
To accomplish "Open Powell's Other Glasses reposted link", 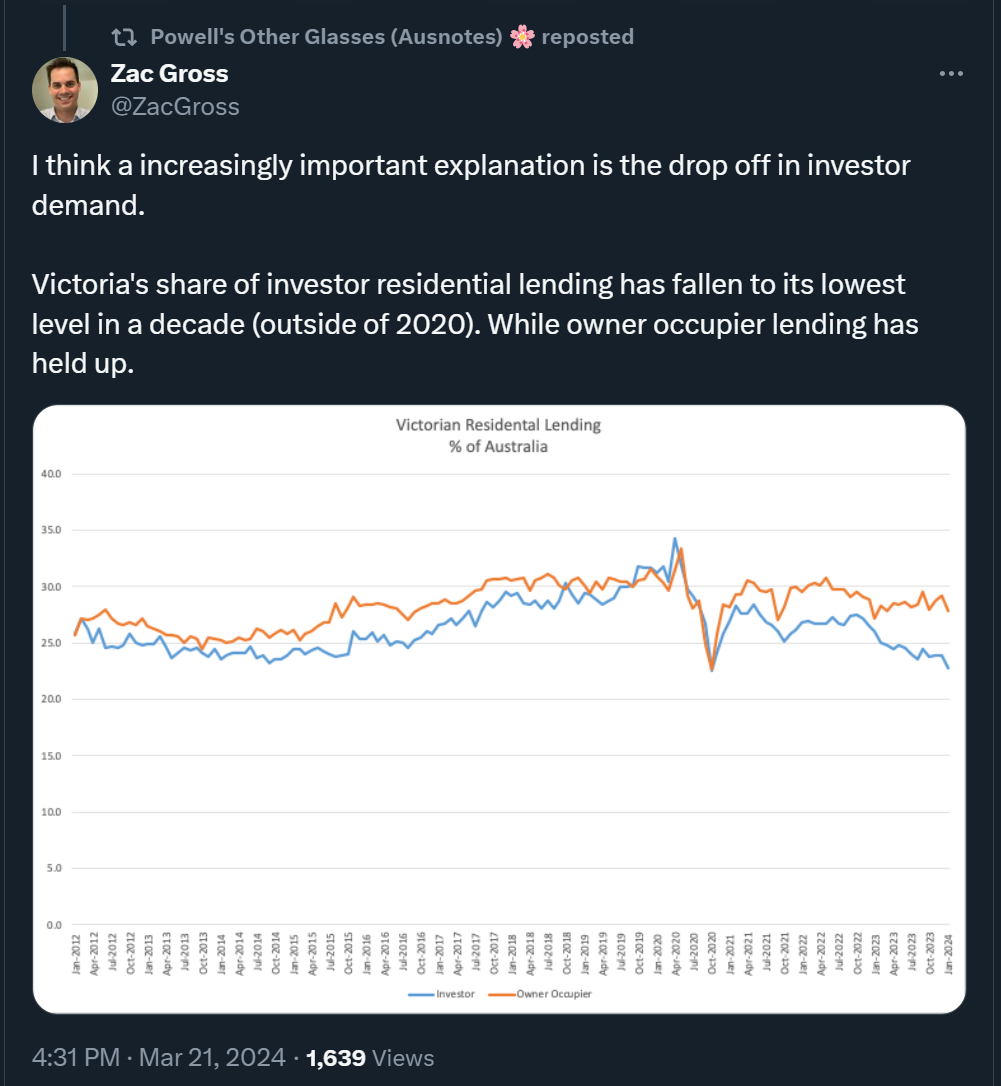I will pyautogui.click(x=392, y=37).
